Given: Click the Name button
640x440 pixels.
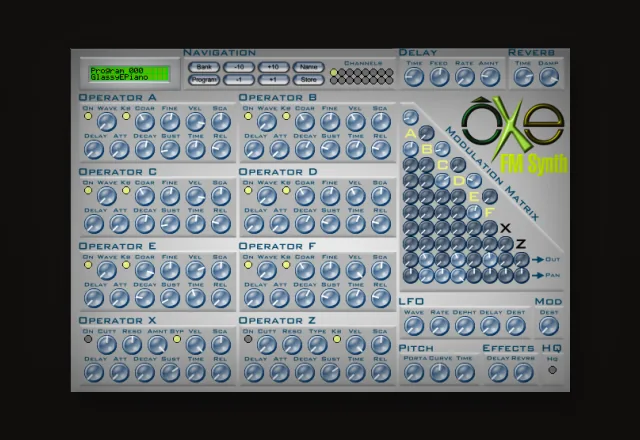Looking at the screenshot, I should point(308,67).
